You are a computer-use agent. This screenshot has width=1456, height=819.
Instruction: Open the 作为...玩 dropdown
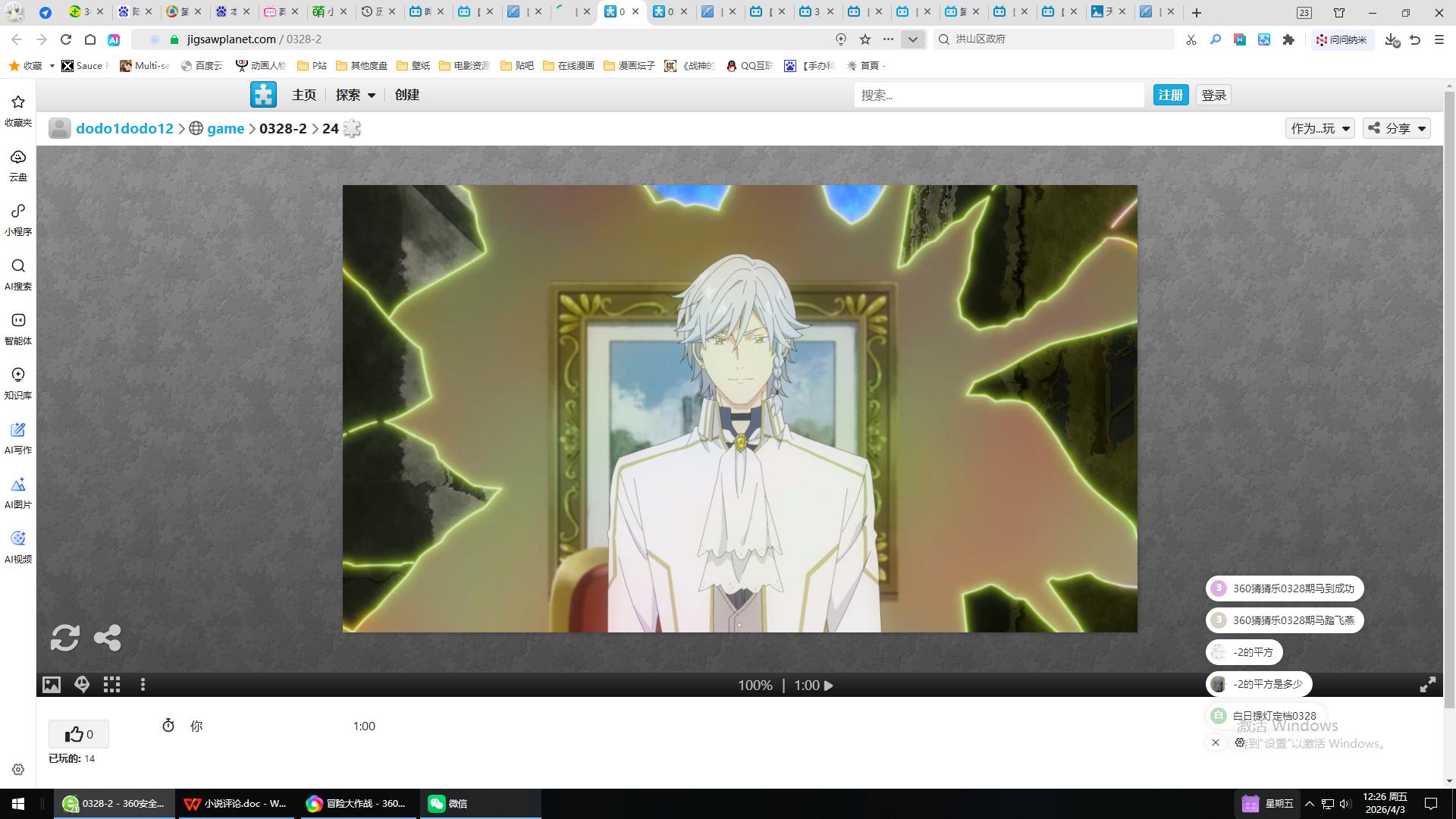coord(1319,128)
